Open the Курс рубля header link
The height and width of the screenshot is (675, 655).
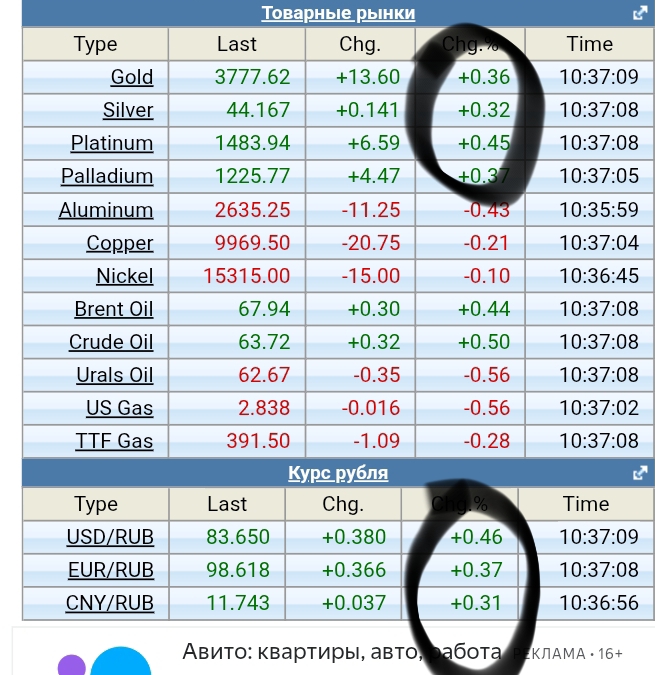pyautogui.click(x=338, y=473)
